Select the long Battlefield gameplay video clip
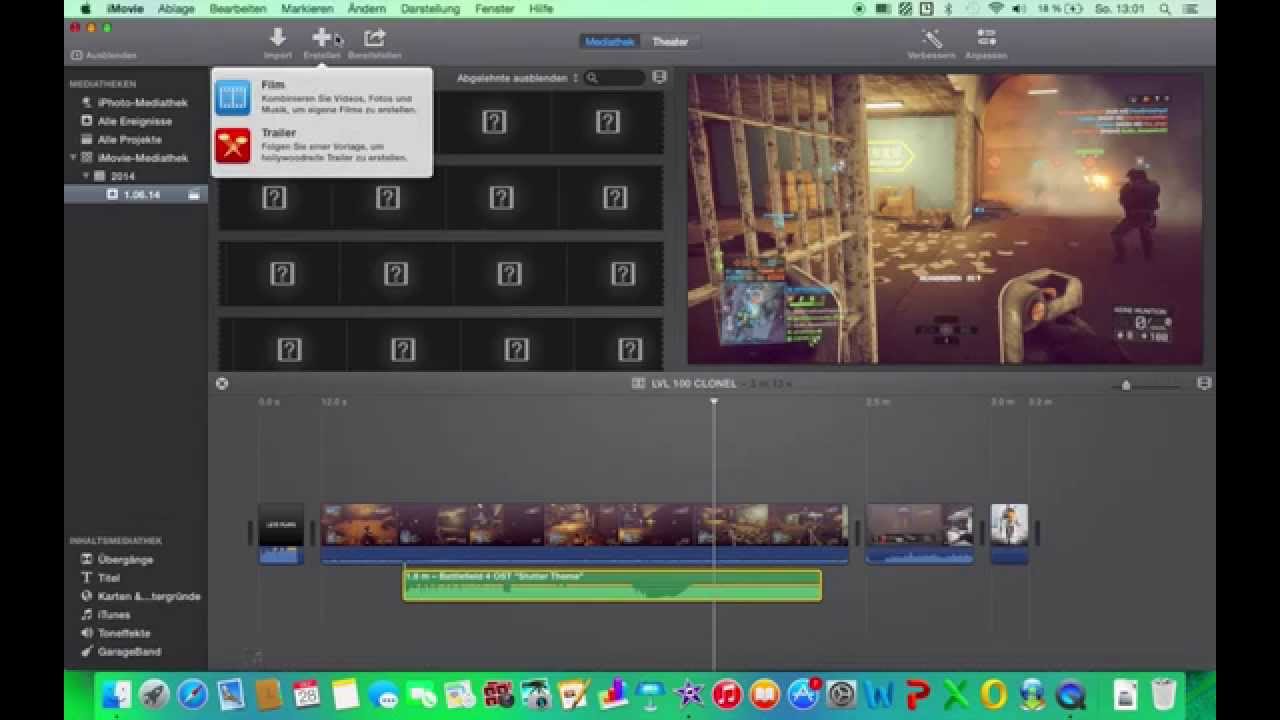 [x=585, y=533]
